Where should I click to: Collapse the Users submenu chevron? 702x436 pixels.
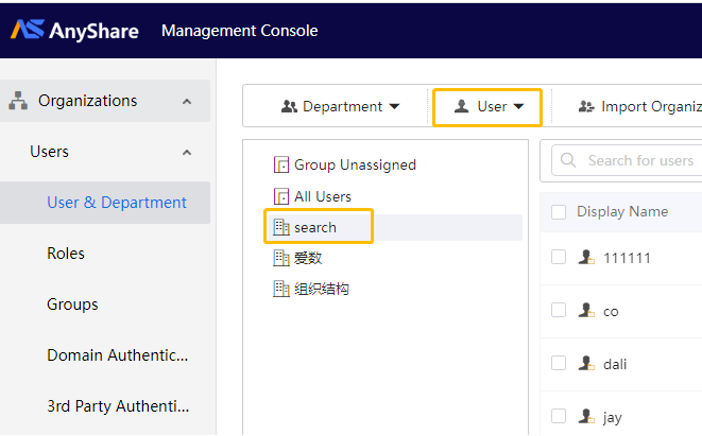[187, 153]
